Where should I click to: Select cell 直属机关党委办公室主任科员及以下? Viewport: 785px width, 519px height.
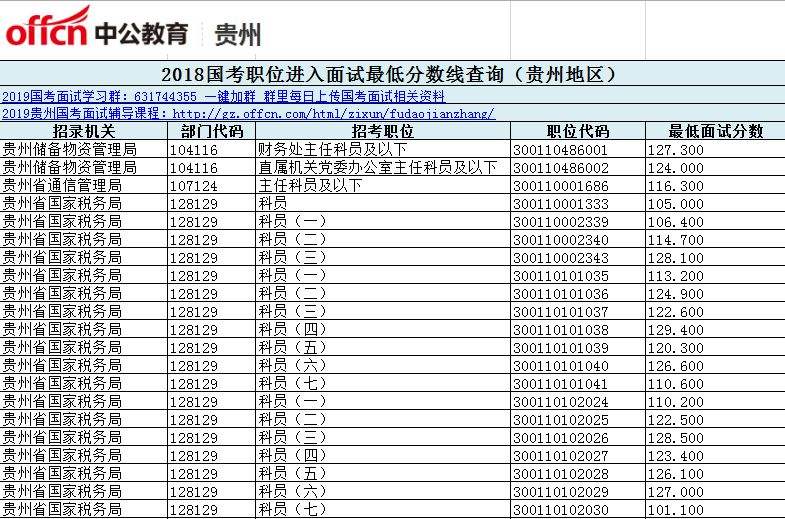click(x=383, y=167)
